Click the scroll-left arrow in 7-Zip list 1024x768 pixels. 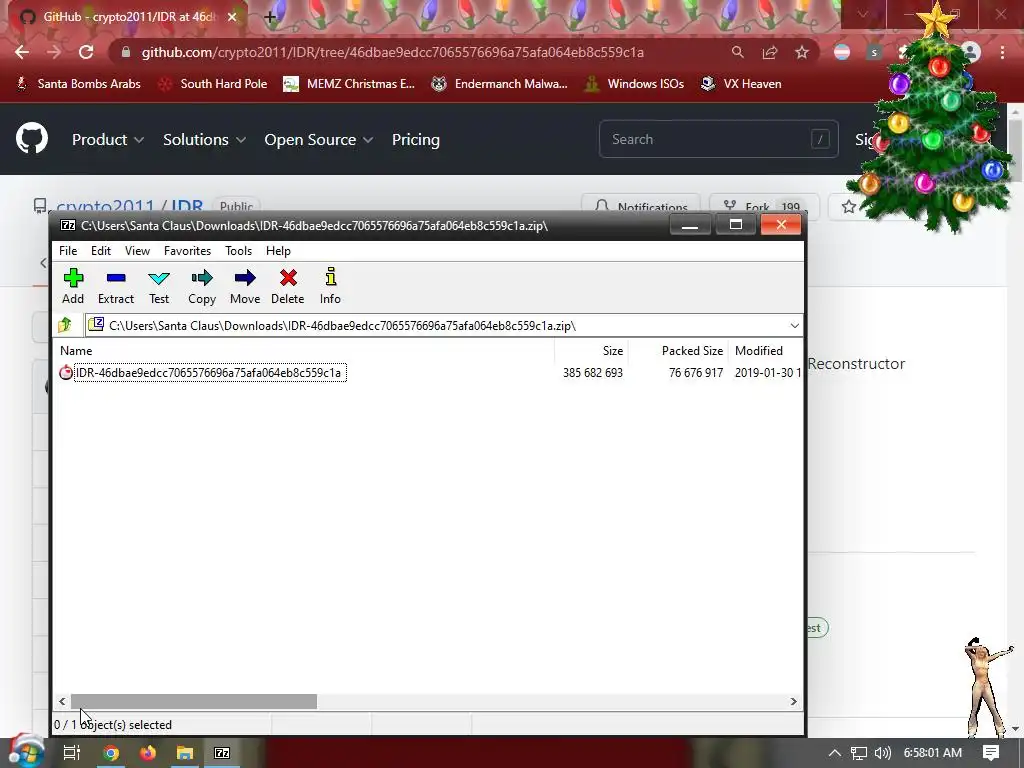click(x=62, y=701)
